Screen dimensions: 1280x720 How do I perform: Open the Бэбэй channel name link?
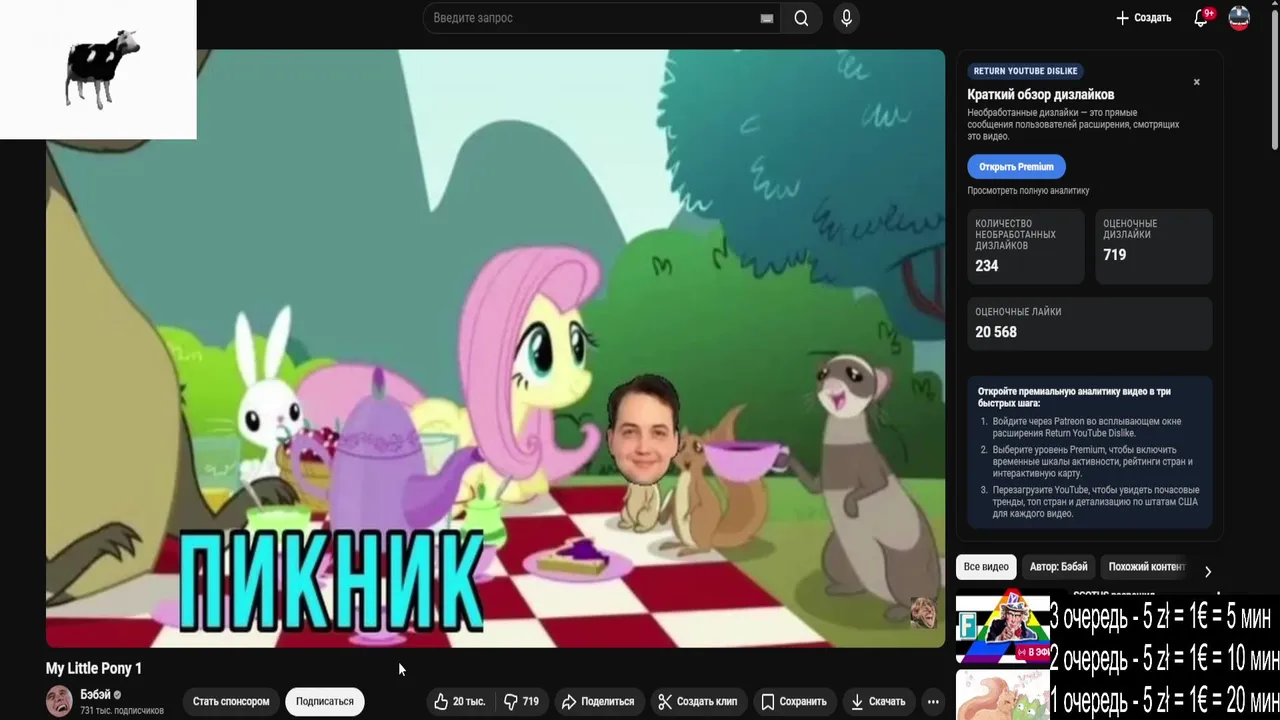click(x=95, y=695)
